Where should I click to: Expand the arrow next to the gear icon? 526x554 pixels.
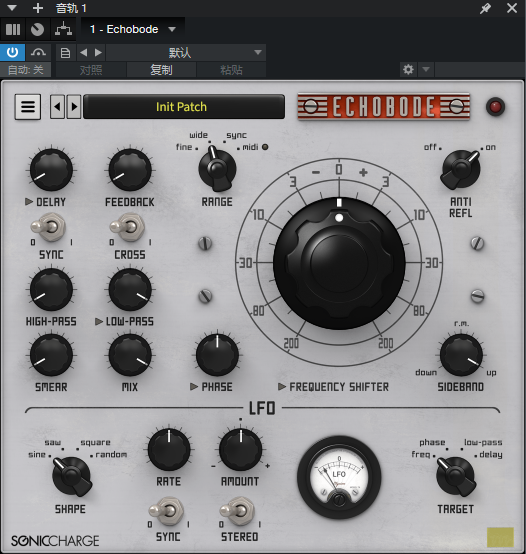click(x=426, y=70)
